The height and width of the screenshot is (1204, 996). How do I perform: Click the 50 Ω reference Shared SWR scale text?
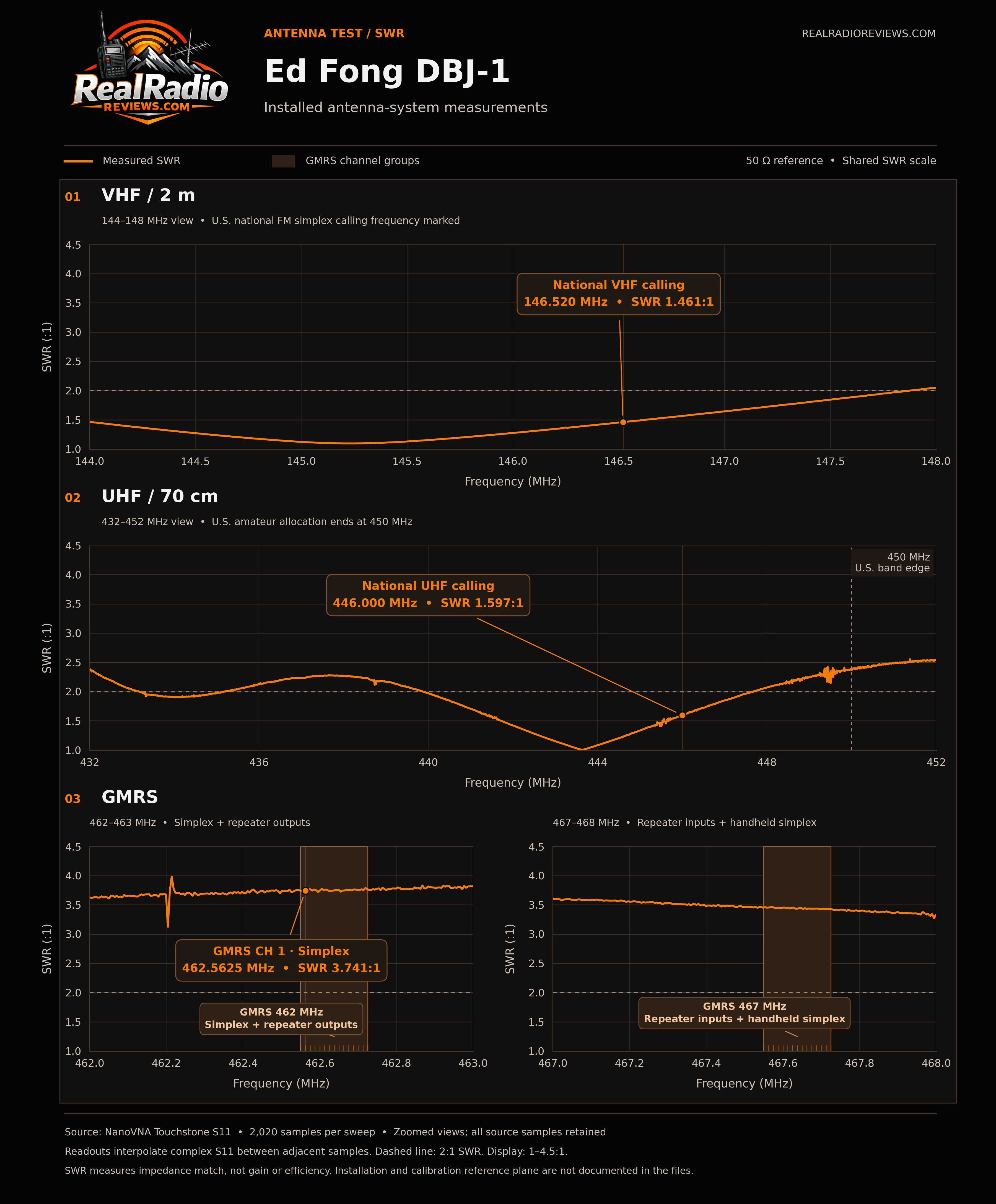point(841,161)
